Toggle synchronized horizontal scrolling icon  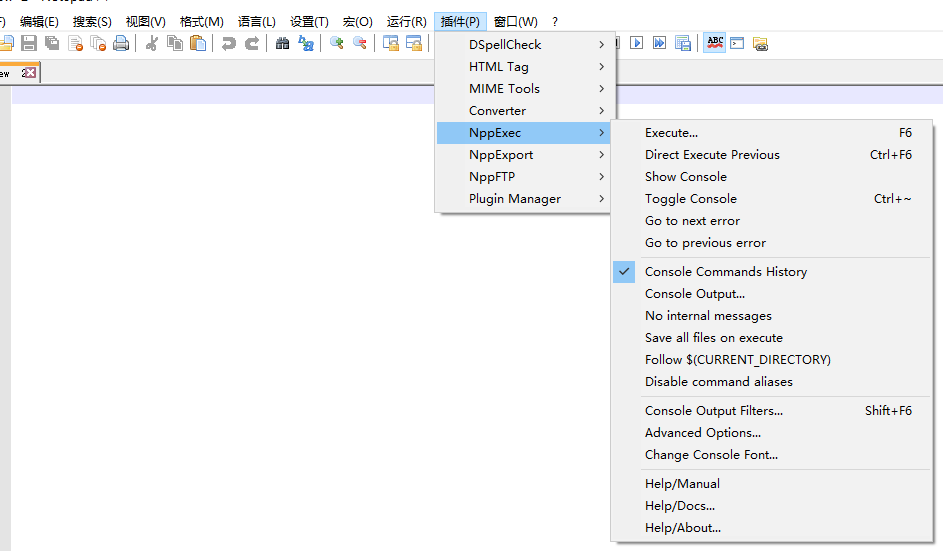click(414, 43)
